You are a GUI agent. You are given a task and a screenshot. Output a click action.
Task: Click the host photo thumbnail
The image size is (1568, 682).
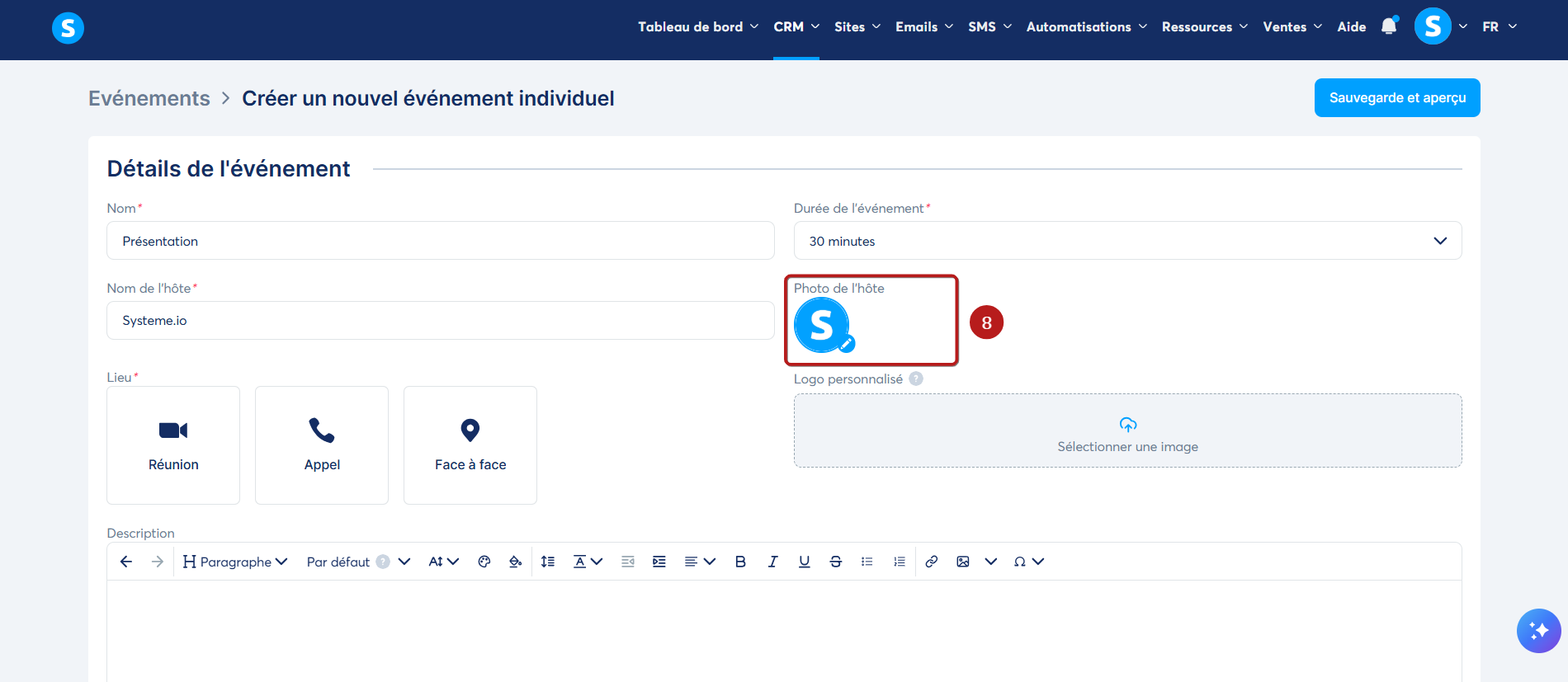821,325
